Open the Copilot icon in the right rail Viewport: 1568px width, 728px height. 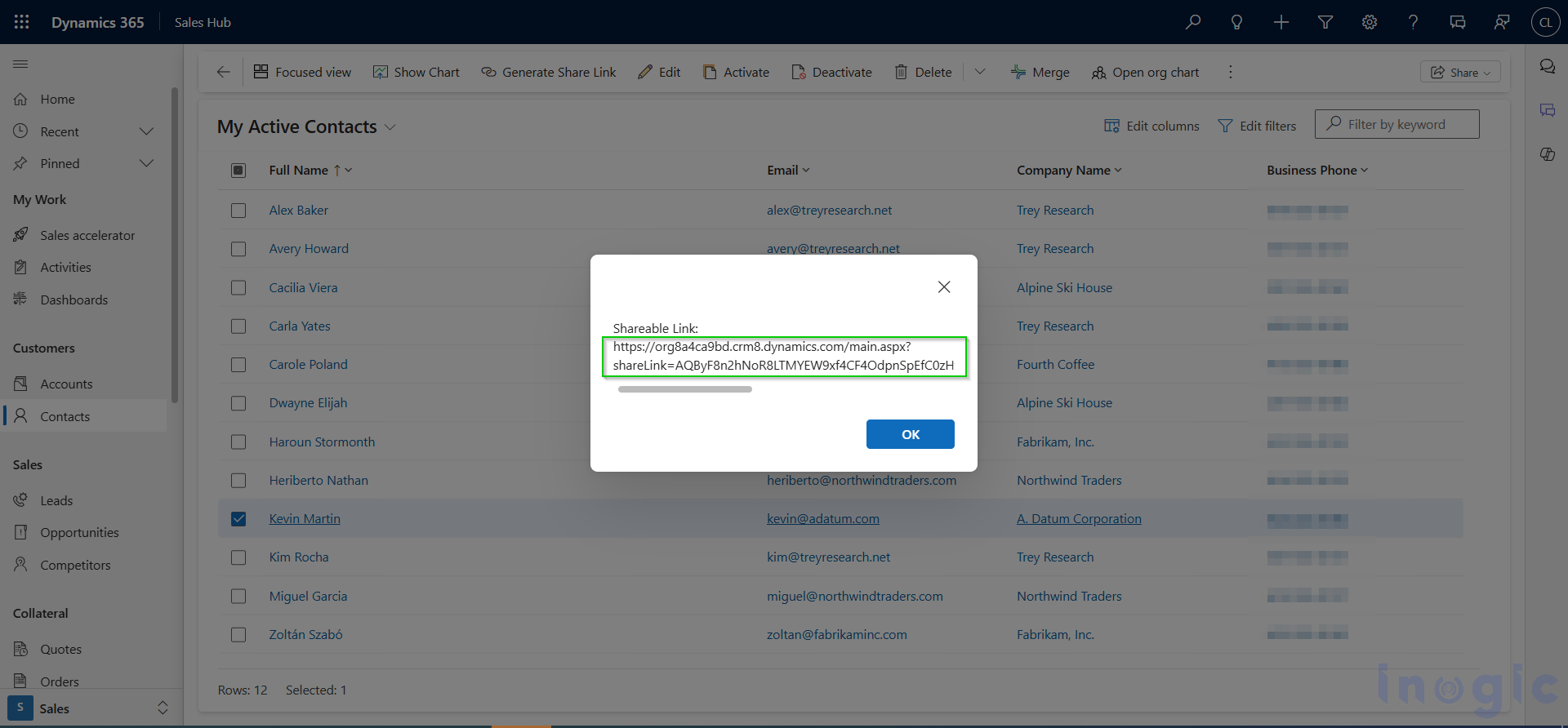1548,153
